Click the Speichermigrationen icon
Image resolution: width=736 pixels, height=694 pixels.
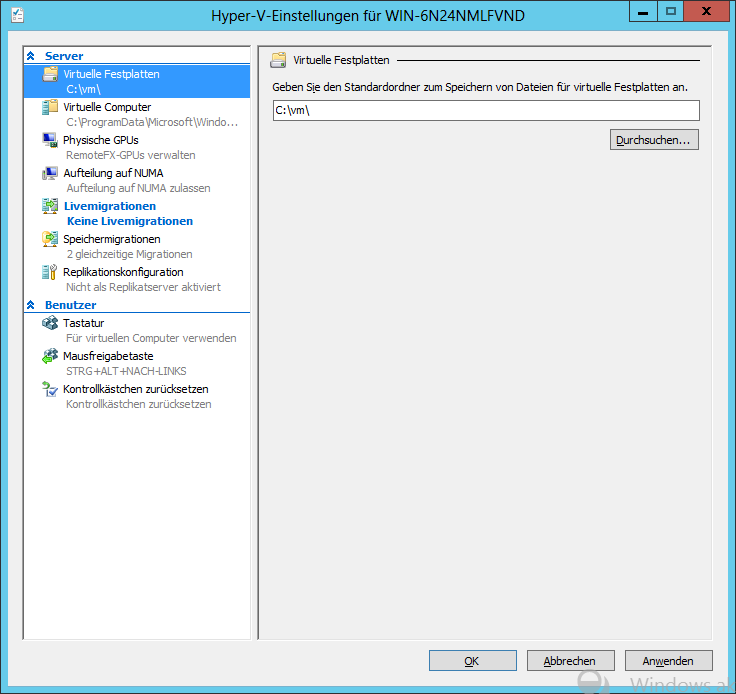50,240
